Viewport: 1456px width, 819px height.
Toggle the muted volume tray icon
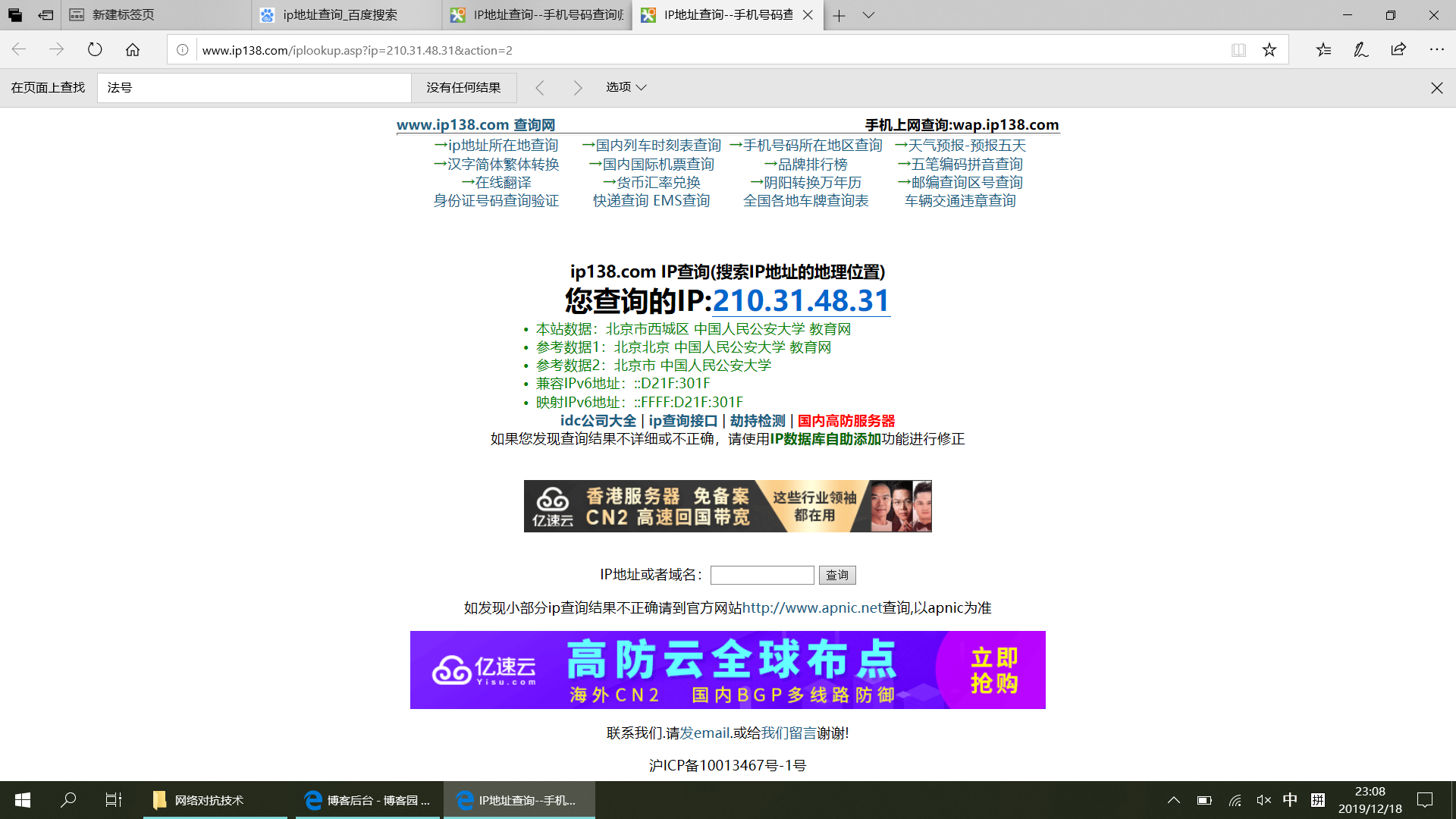(x=1263, y=800)
